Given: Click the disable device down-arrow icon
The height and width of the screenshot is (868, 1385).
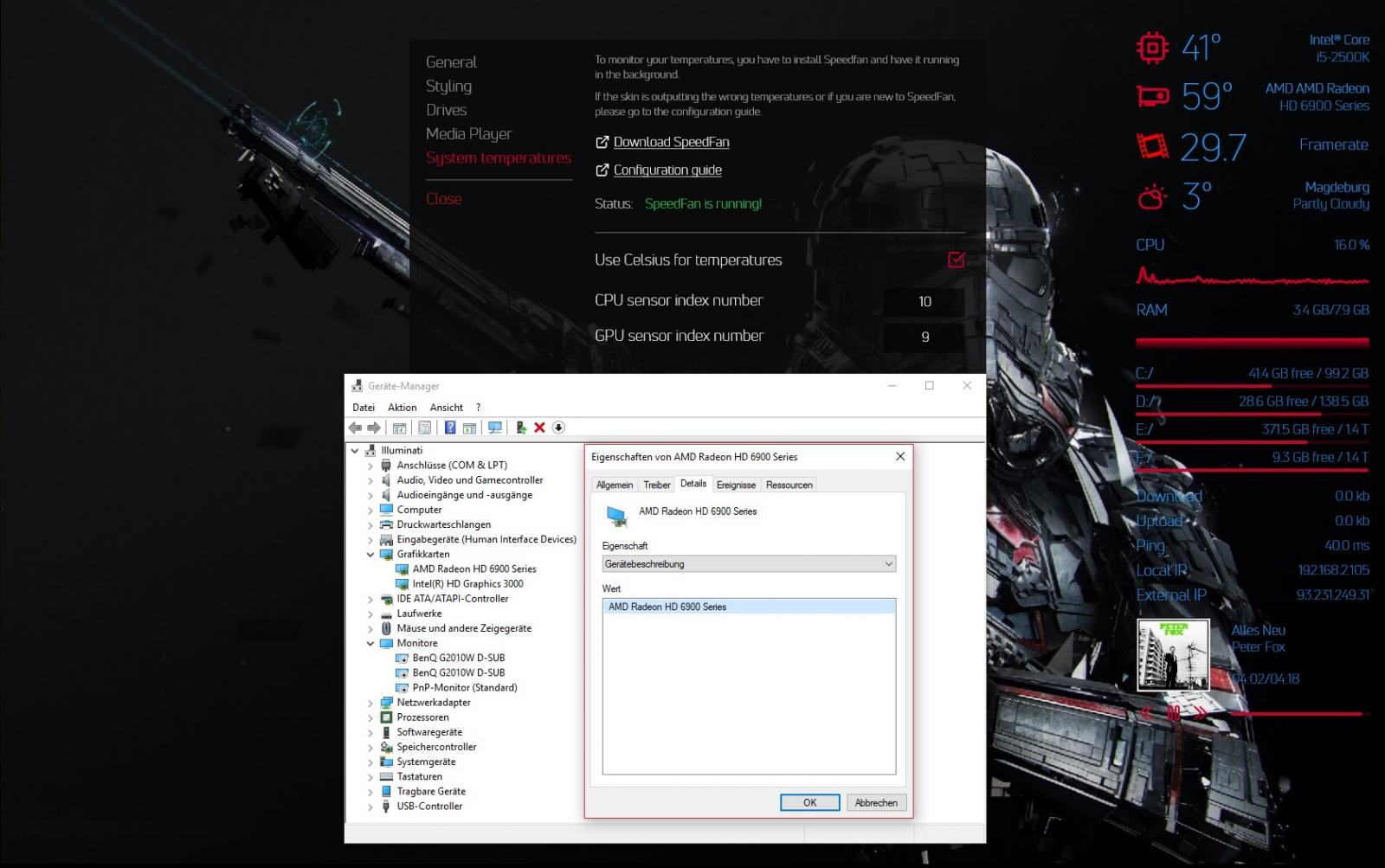Looking at the screenshot, I should click(558, 428).
